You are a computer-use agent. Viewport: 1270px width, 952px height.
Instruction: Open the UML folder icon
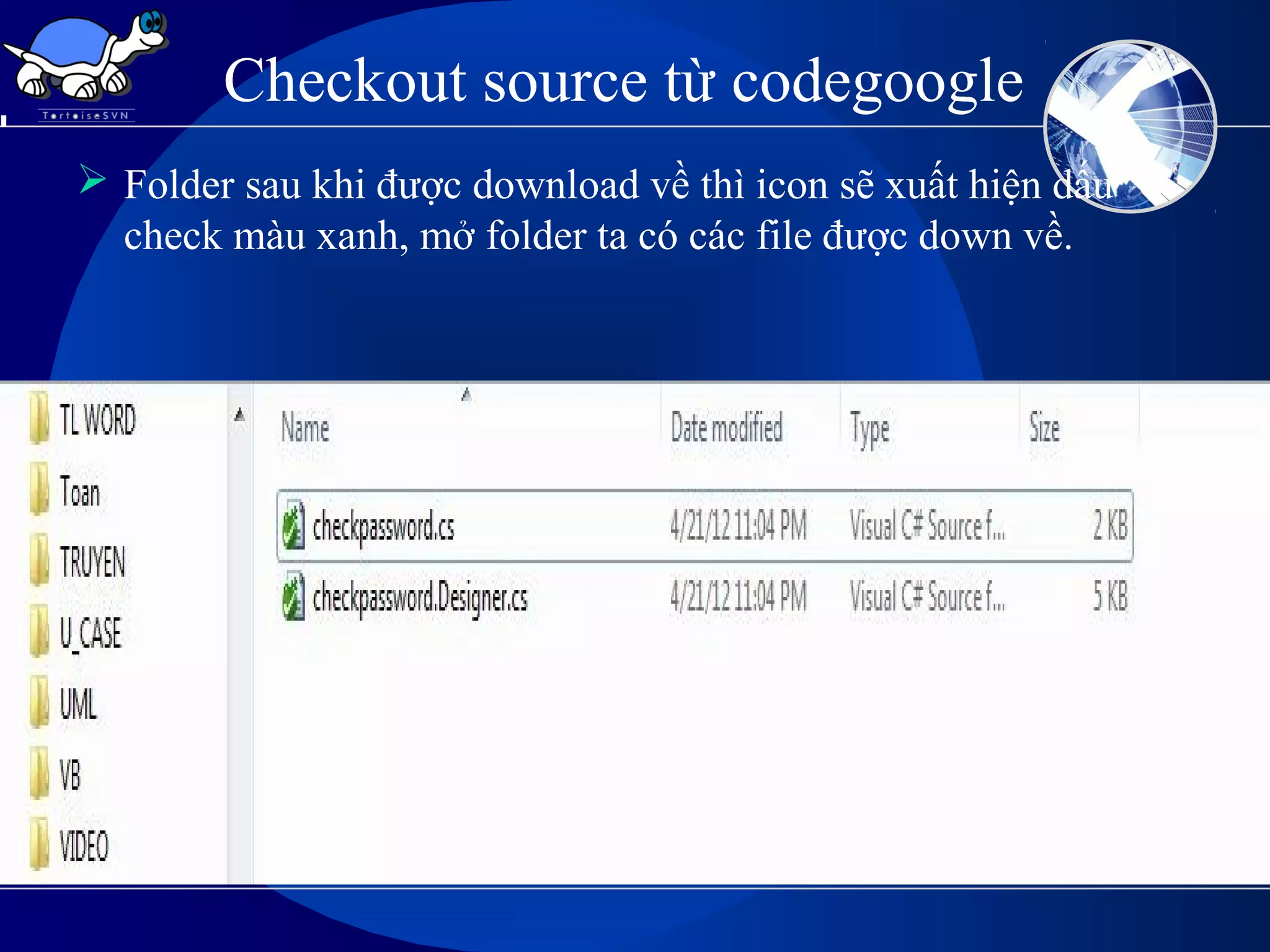pos(39,702)
